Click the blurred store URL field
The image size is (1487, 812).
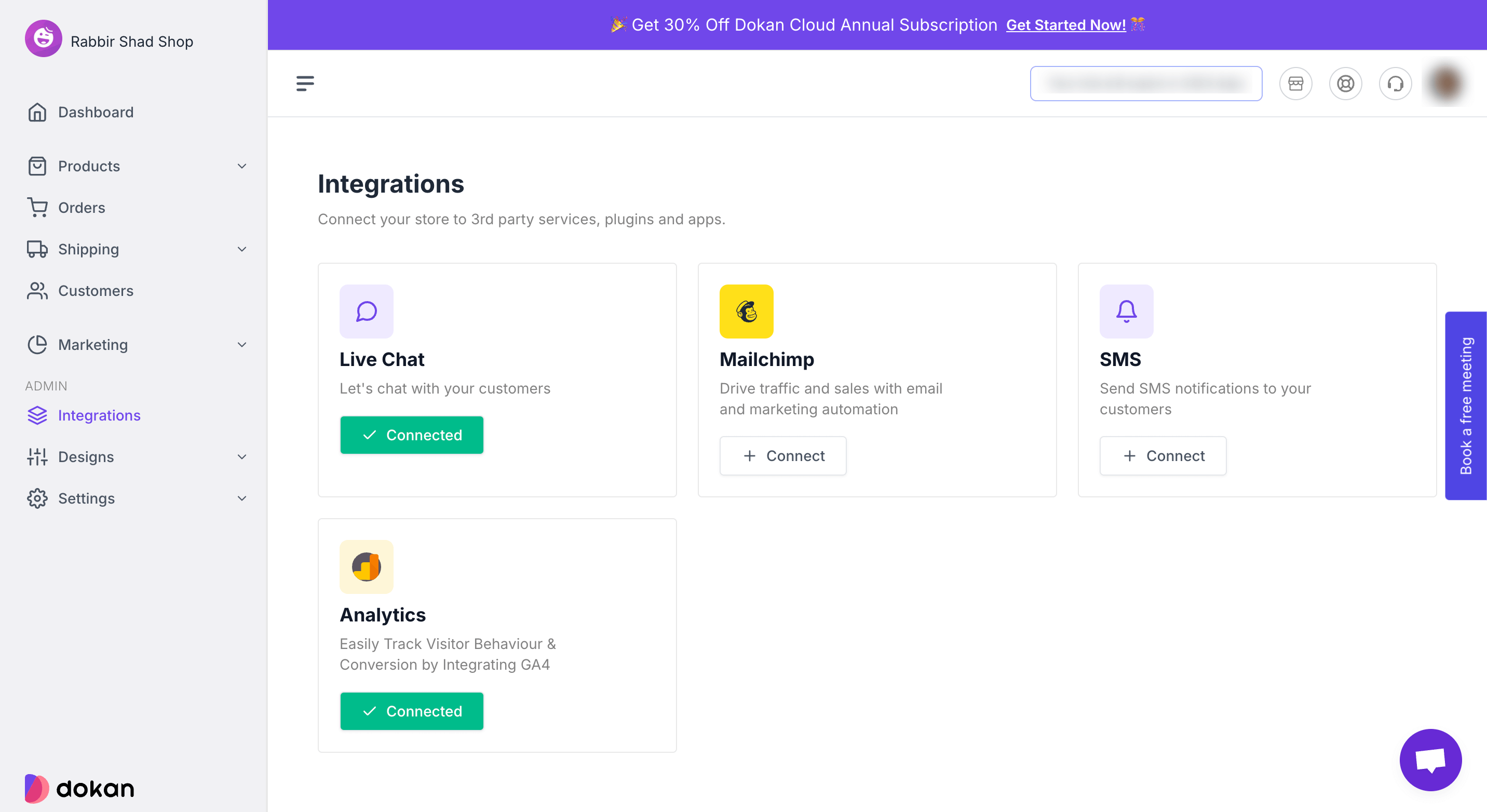click(1146, 84)
